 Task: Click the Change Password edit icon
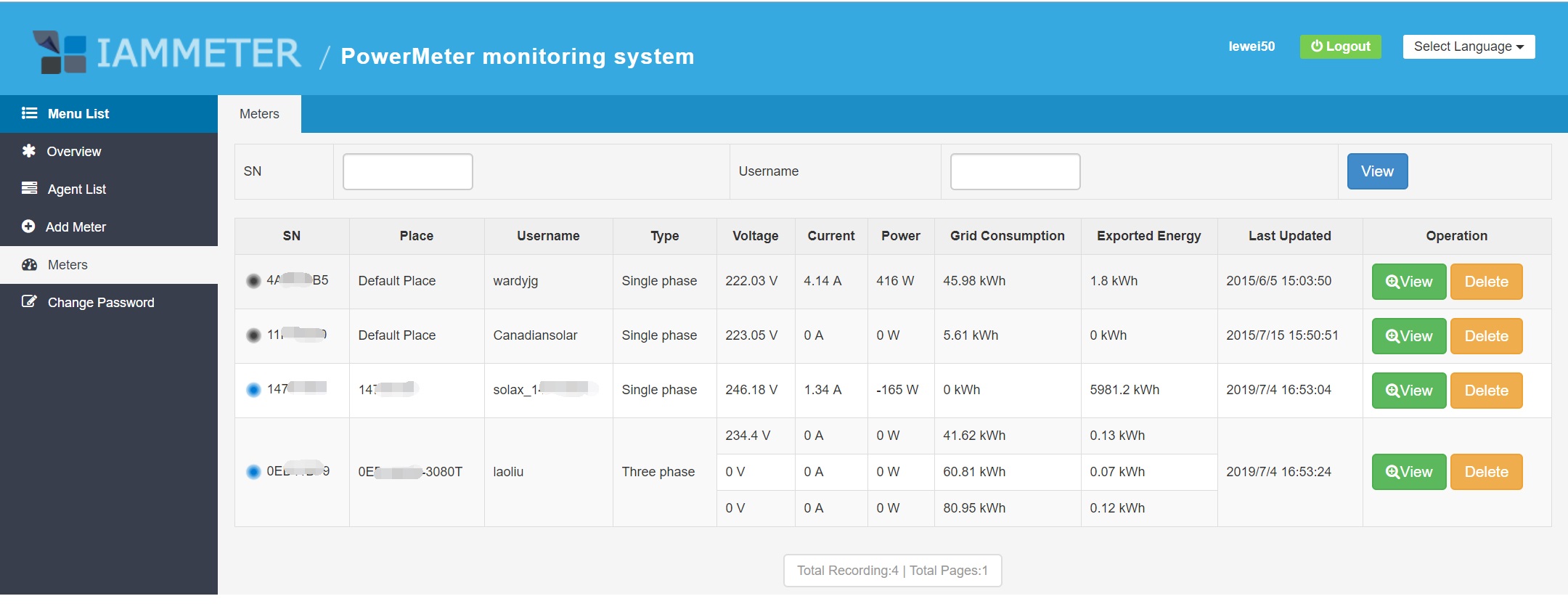tap(29, 302)
